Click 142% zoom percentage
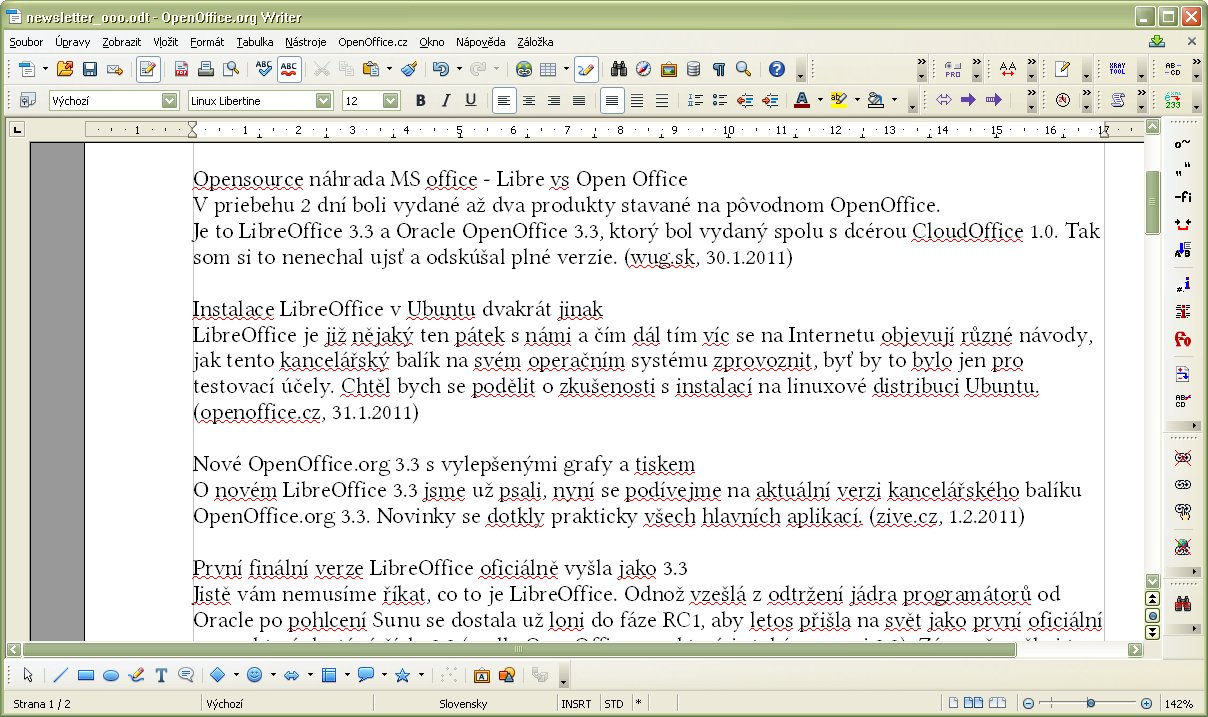This screenshot has height=717, width=1208. click(1177, 704)
